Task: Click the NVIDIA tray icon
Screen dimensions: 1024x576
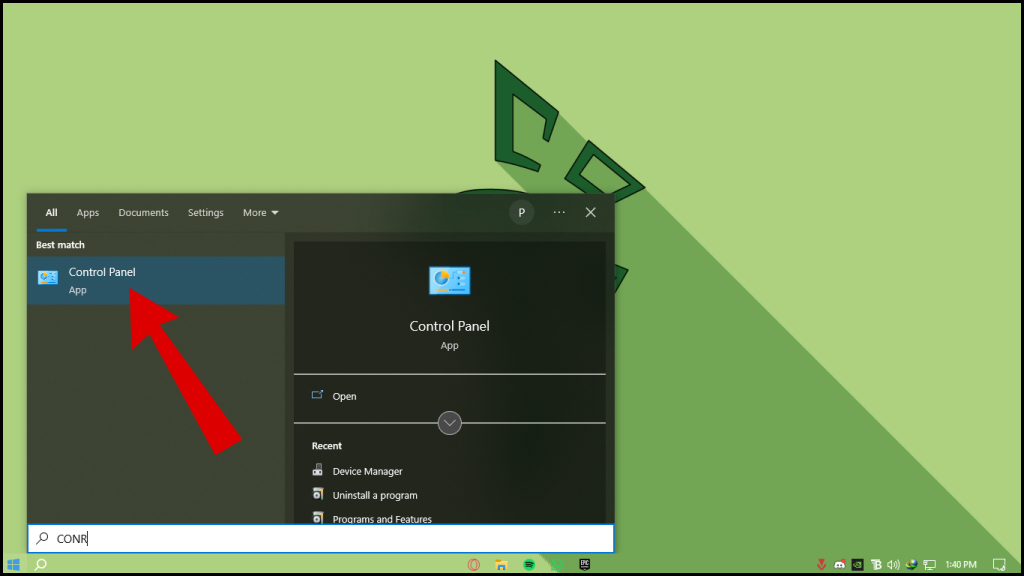Action: [857, 564]
